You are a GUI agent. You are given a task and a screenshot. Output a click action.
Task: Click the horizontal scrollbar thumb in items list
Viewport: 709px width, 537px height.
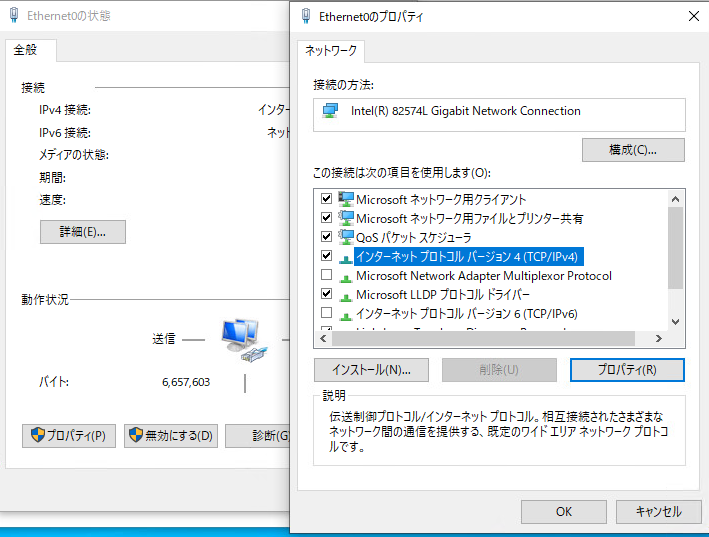(483, 339)
